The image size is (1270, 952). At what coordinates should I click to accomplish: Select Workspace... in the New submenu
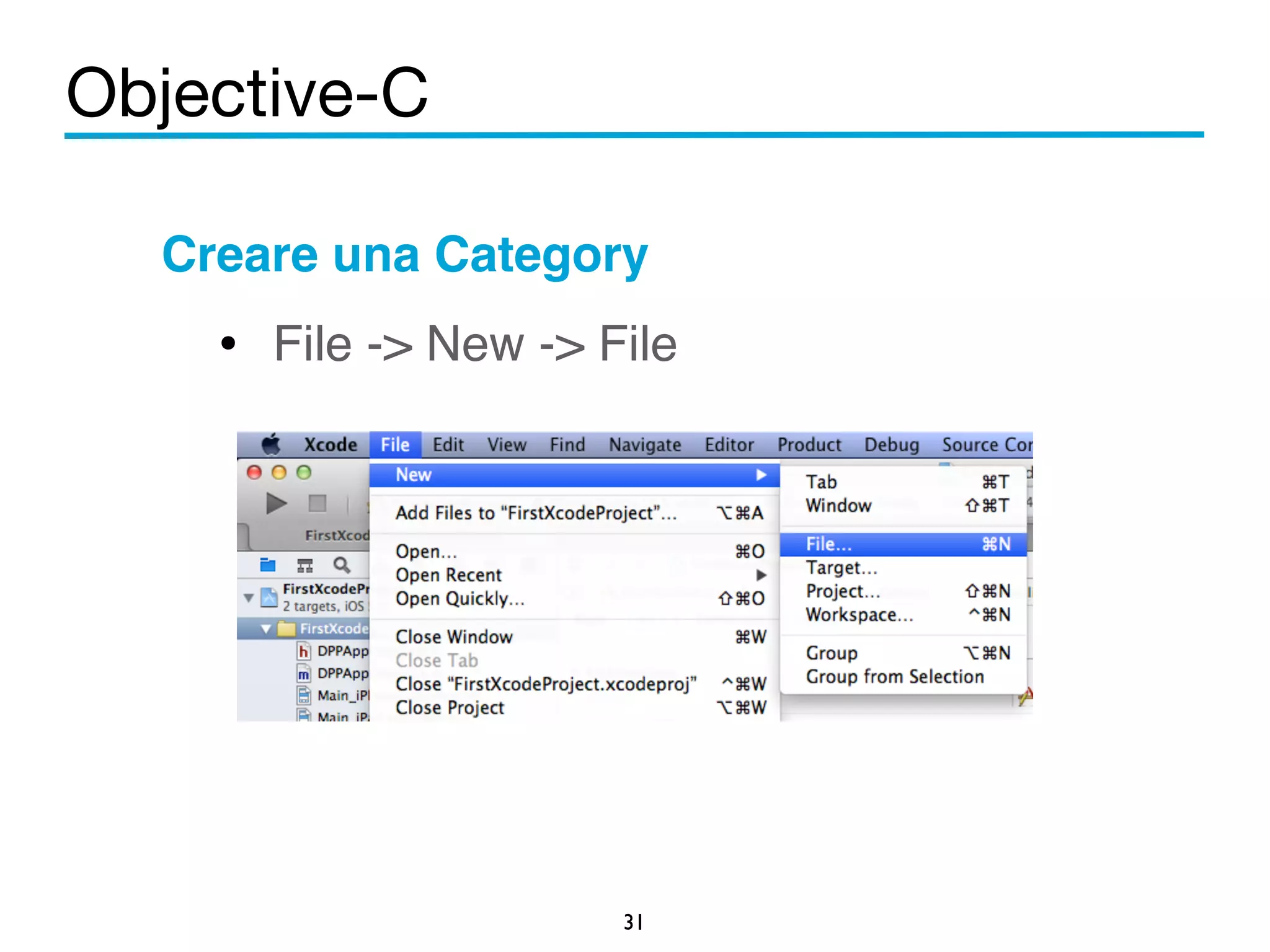click(x=904, y=615)
